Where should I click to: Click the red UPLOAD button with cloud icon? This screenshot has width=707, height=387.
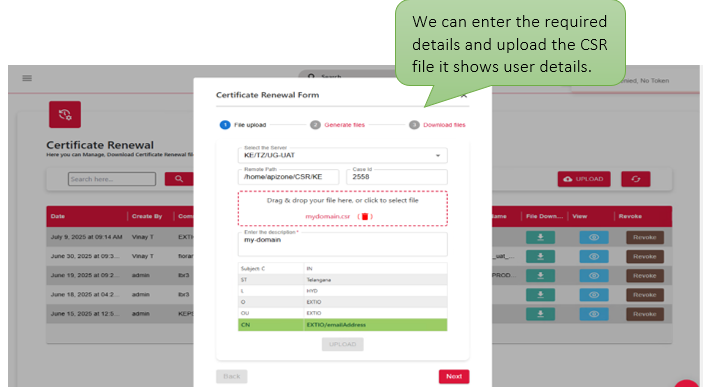(584, 179)
